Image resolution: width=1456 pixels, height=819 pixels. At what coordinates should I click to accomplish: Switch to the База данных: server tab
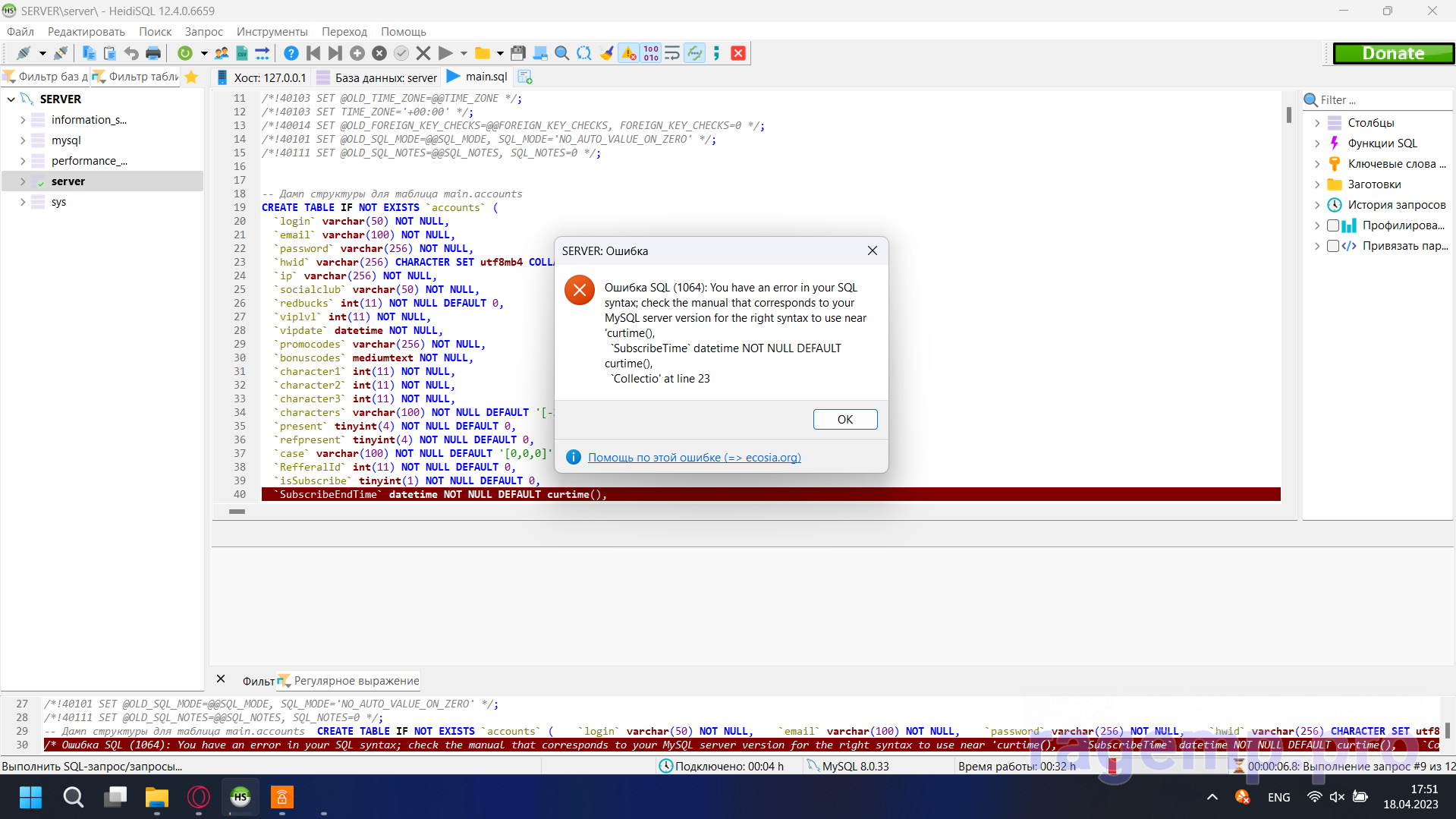(377, 77)
